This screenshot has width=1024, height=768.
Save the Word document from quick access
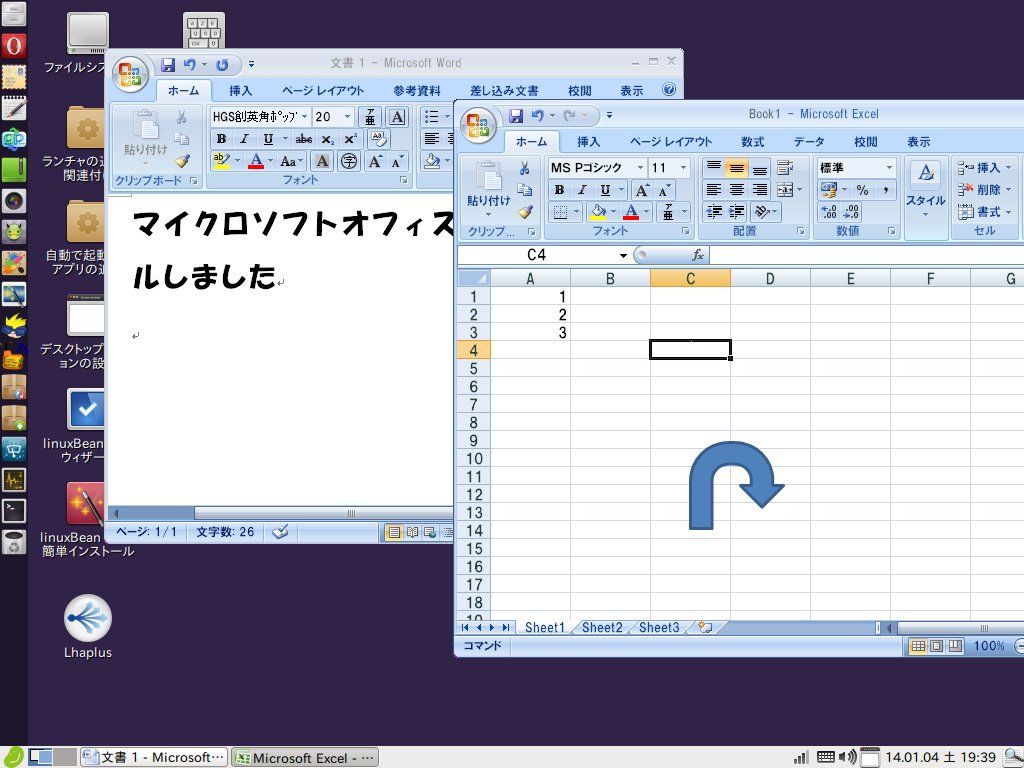click(x=168, y=65)
